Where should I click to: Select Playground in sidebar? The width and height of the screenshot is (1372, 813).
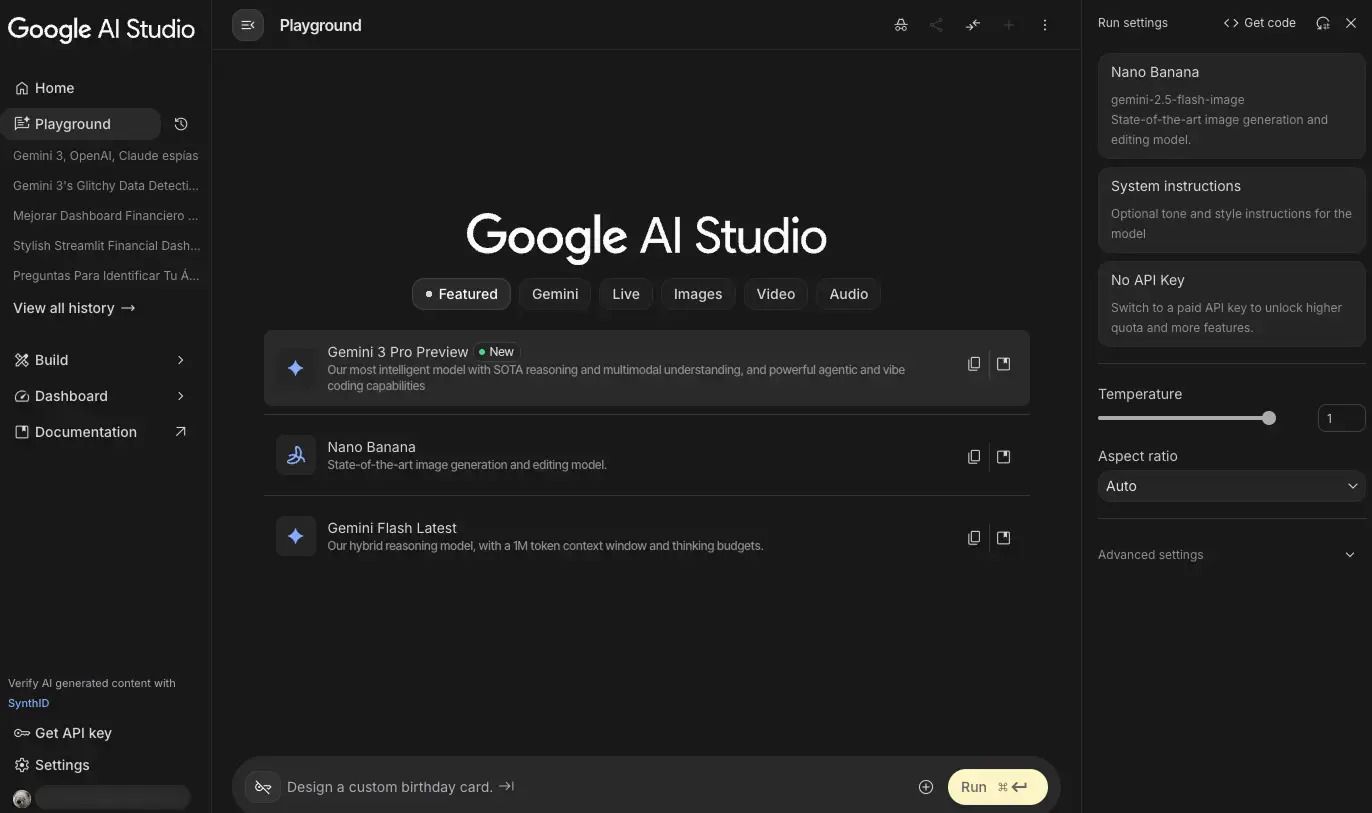point(80,124)
